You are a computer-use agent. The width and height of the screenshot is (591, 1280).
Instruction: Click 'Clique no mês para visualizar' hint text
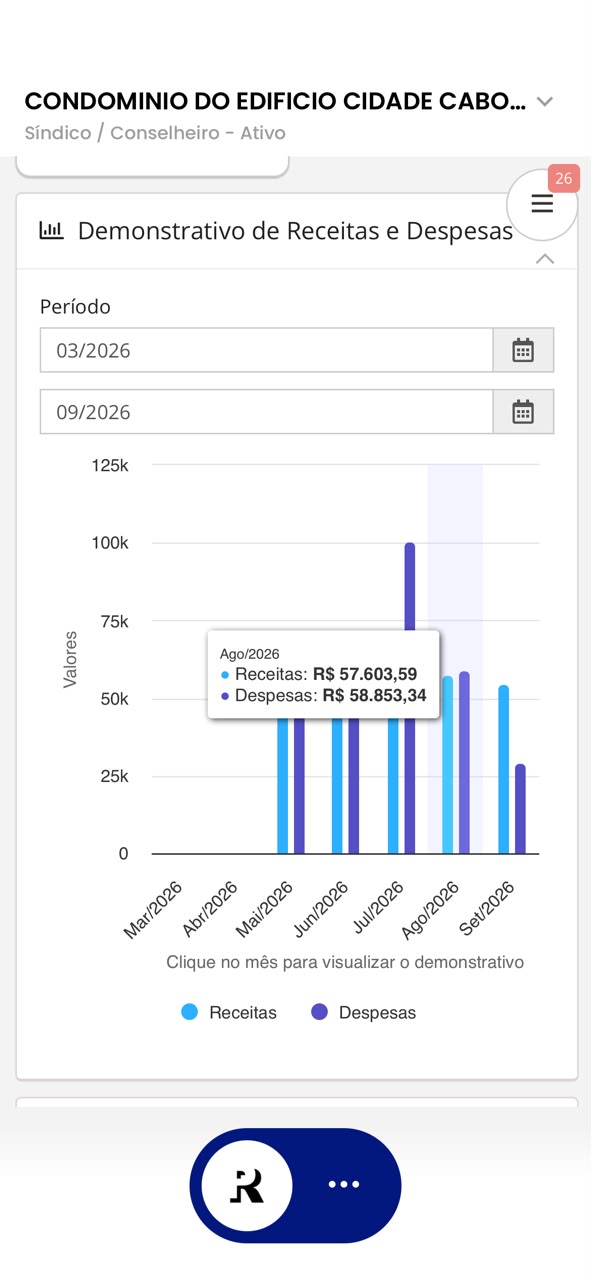coord(345,962)
